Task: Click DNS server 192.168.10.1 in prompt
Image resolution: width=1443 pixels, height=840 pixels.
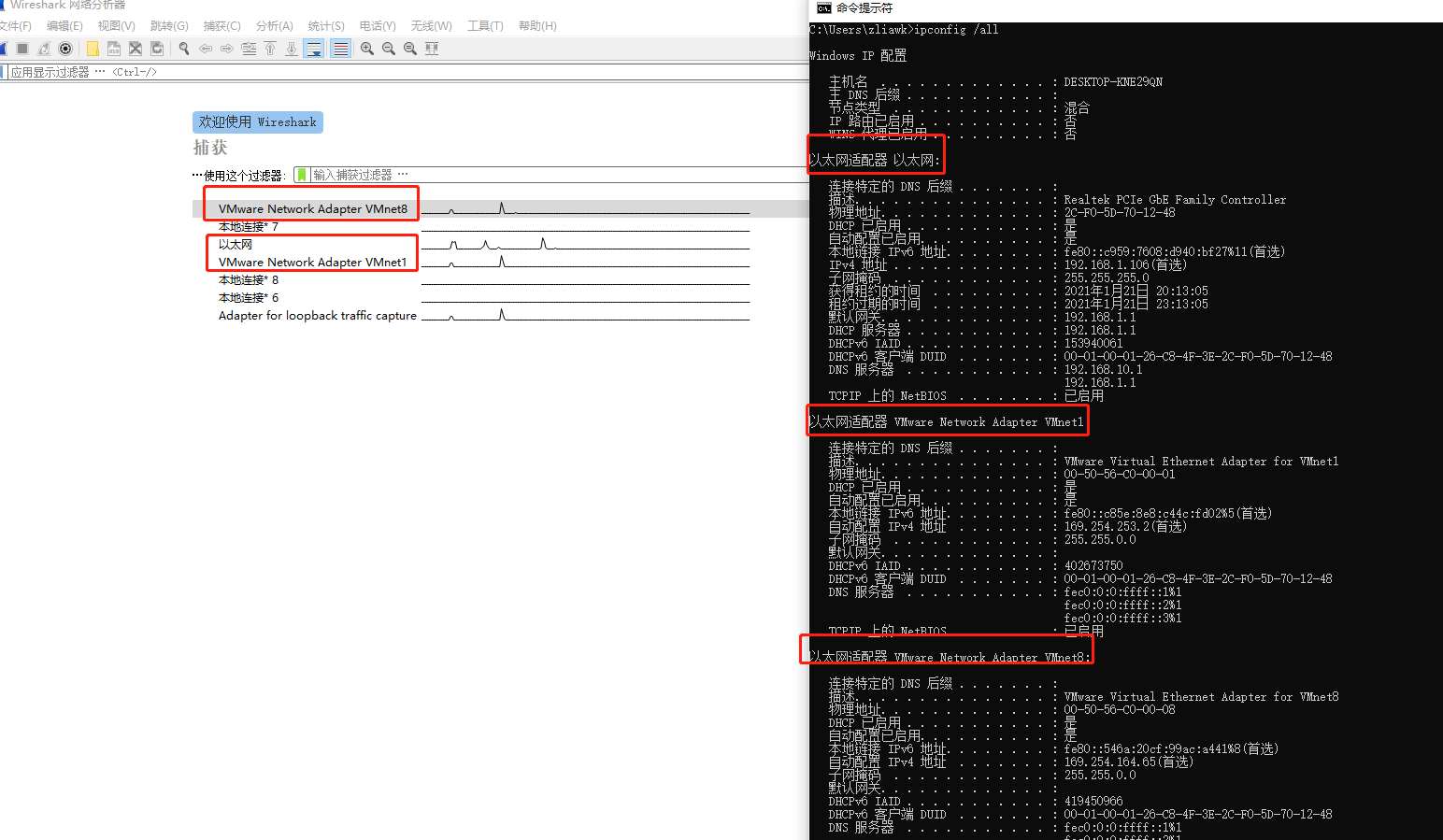Action: pos(1103,370)
